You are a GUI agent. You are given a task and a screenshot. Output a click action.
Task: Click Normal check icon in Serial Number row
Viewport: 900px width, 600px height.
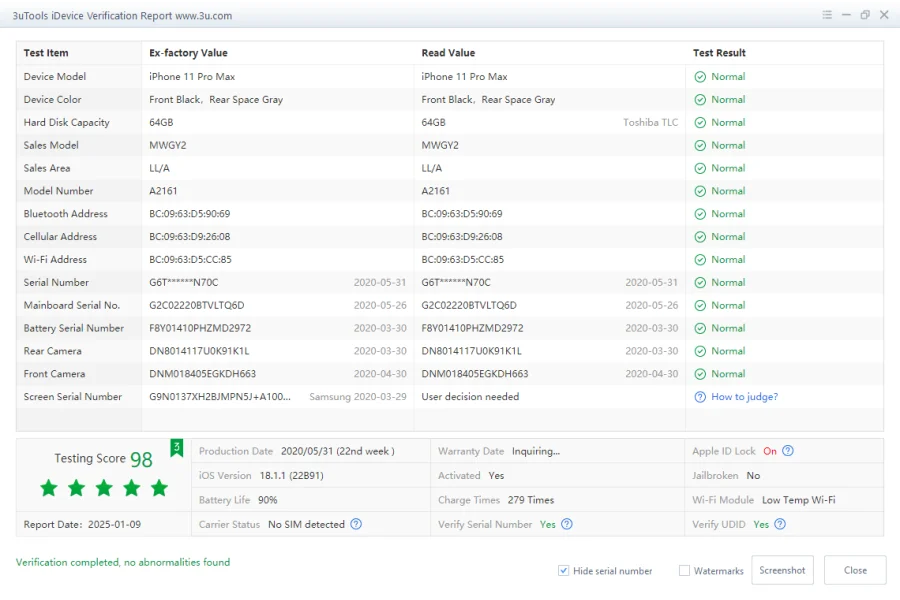(700, 282)
